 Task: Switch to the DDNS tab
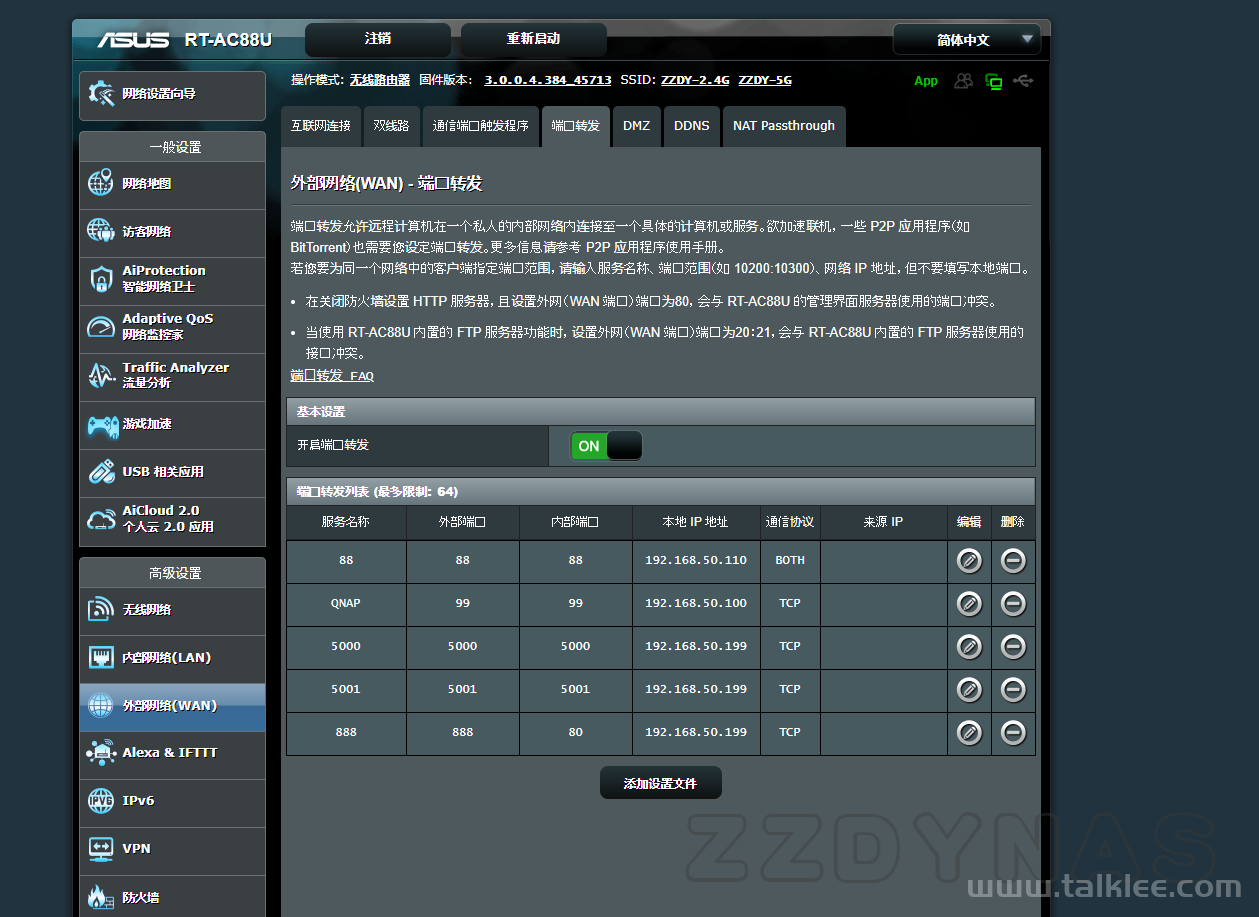point(692,126)
